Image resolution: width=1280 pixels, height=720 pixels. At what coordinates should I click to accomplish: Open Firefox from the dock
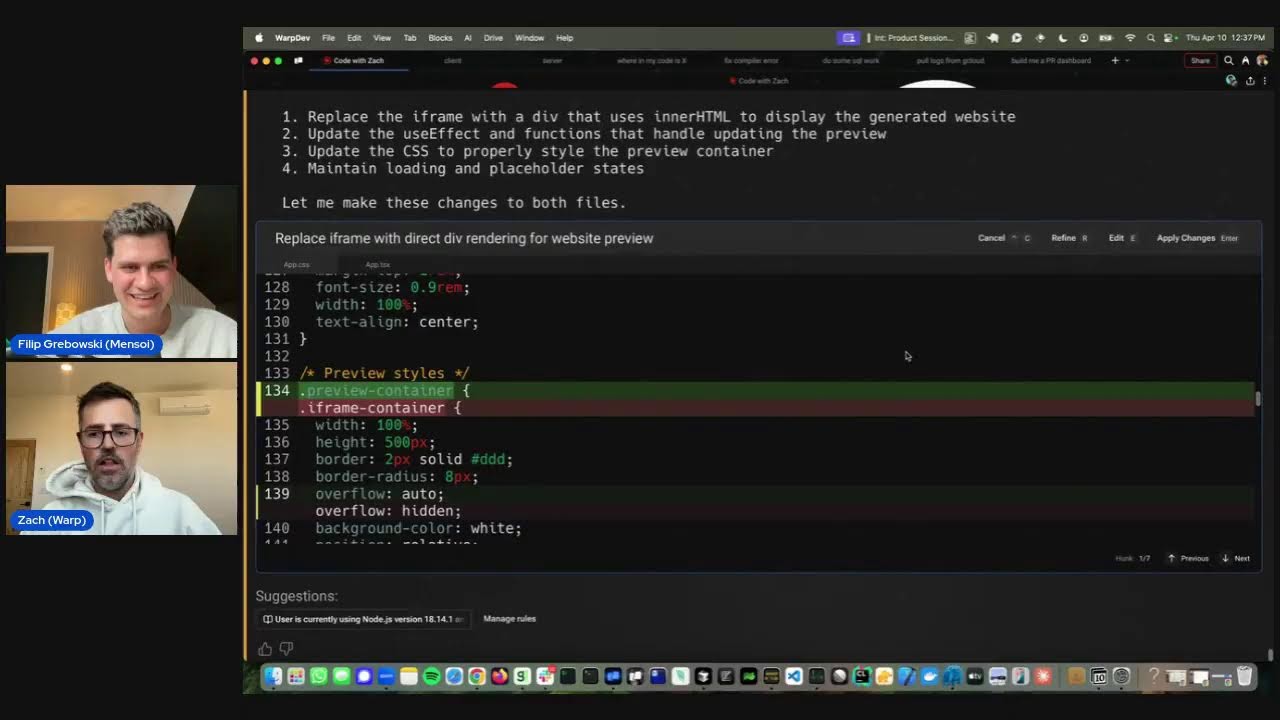(499, 677)
